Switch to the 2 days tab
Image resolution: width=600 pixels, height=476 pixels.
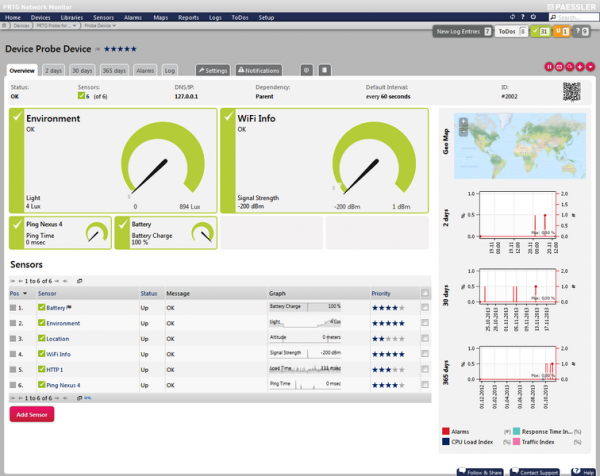[x=53, y=71]
